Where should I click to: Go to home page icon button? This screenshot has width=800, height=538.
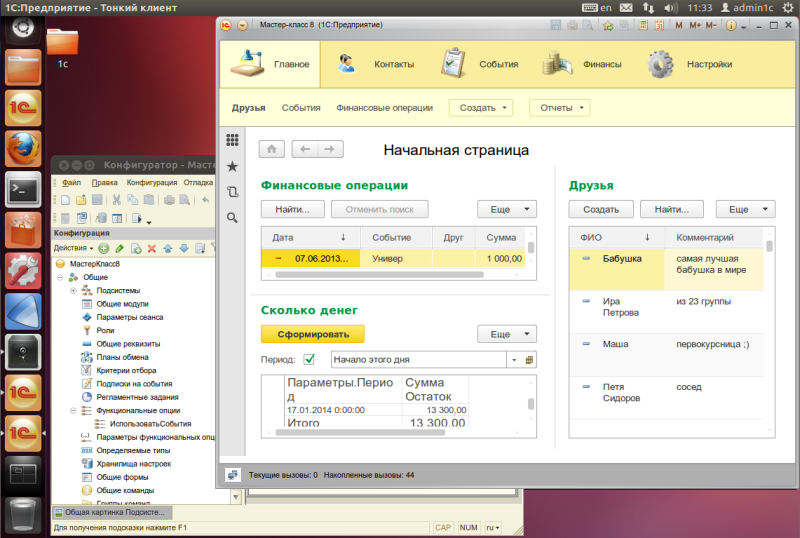pos(271,149)
